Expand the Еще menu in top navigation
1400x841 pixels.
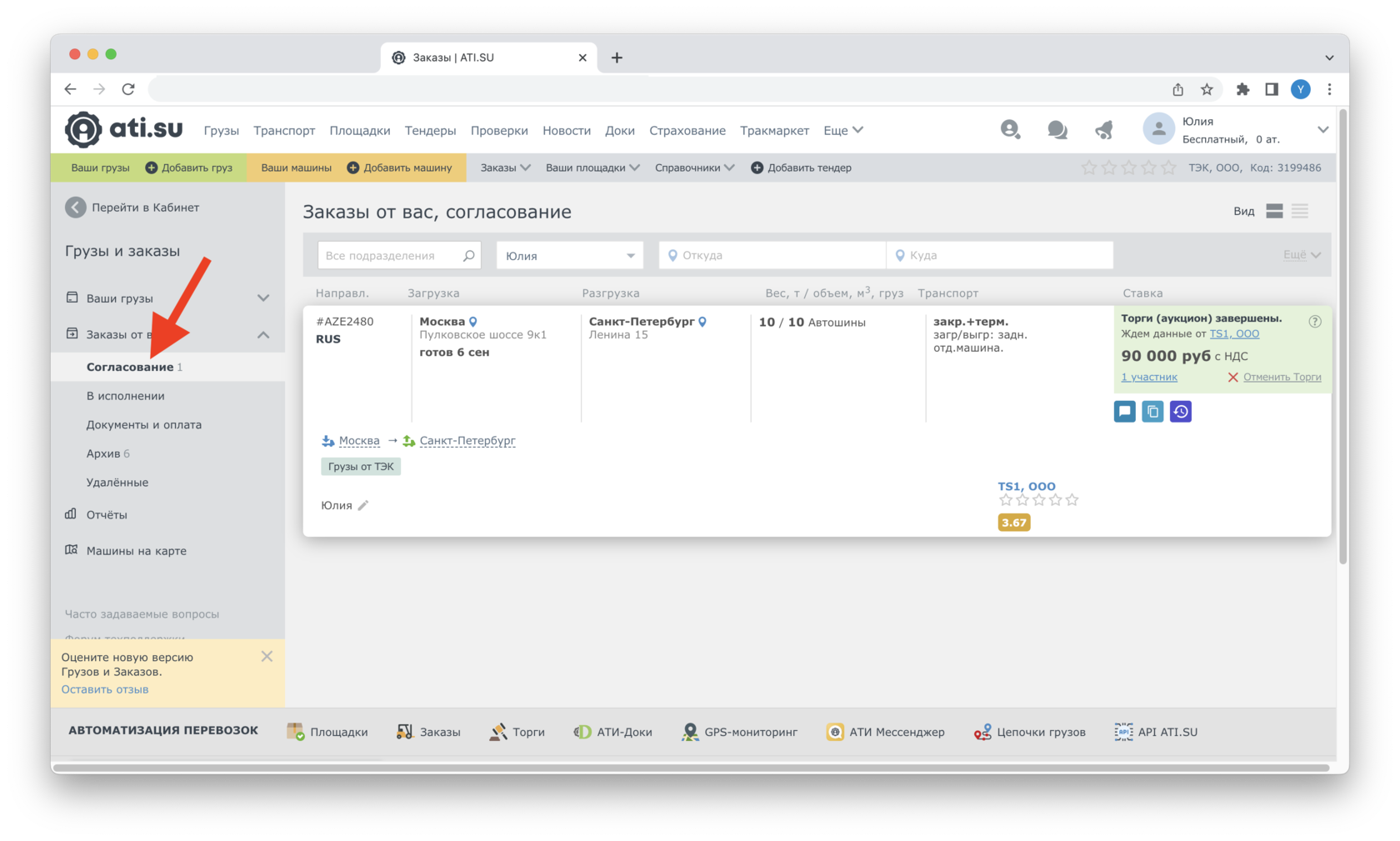click(x=843, y=130)
